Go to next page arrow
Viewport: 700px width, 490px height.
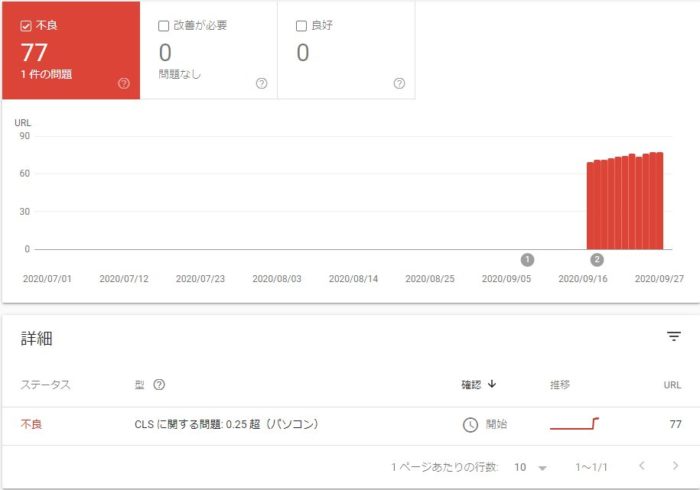point(675,466)
